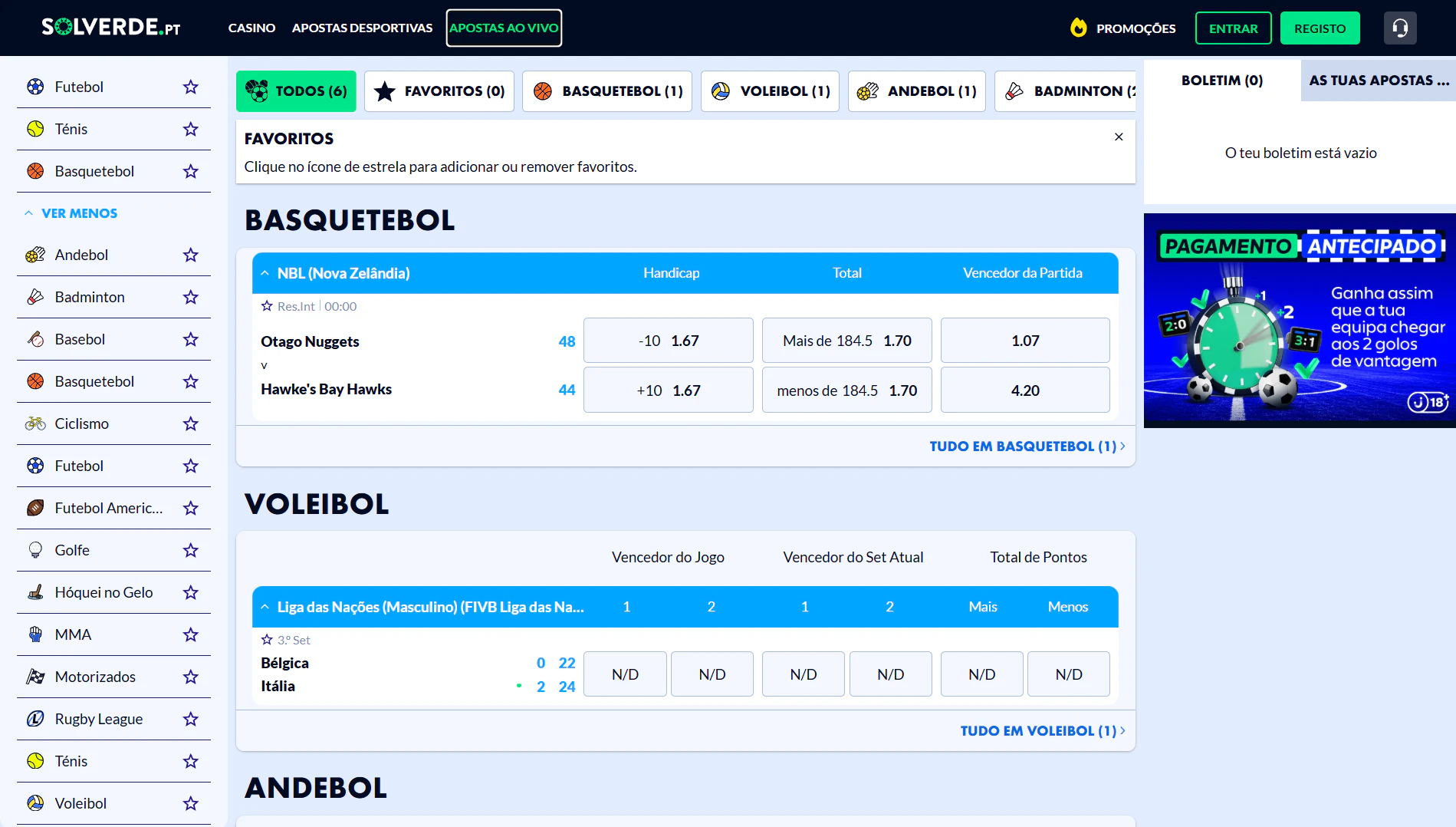
Task: Open the Rugby League icon
Action: coord(35,719)
